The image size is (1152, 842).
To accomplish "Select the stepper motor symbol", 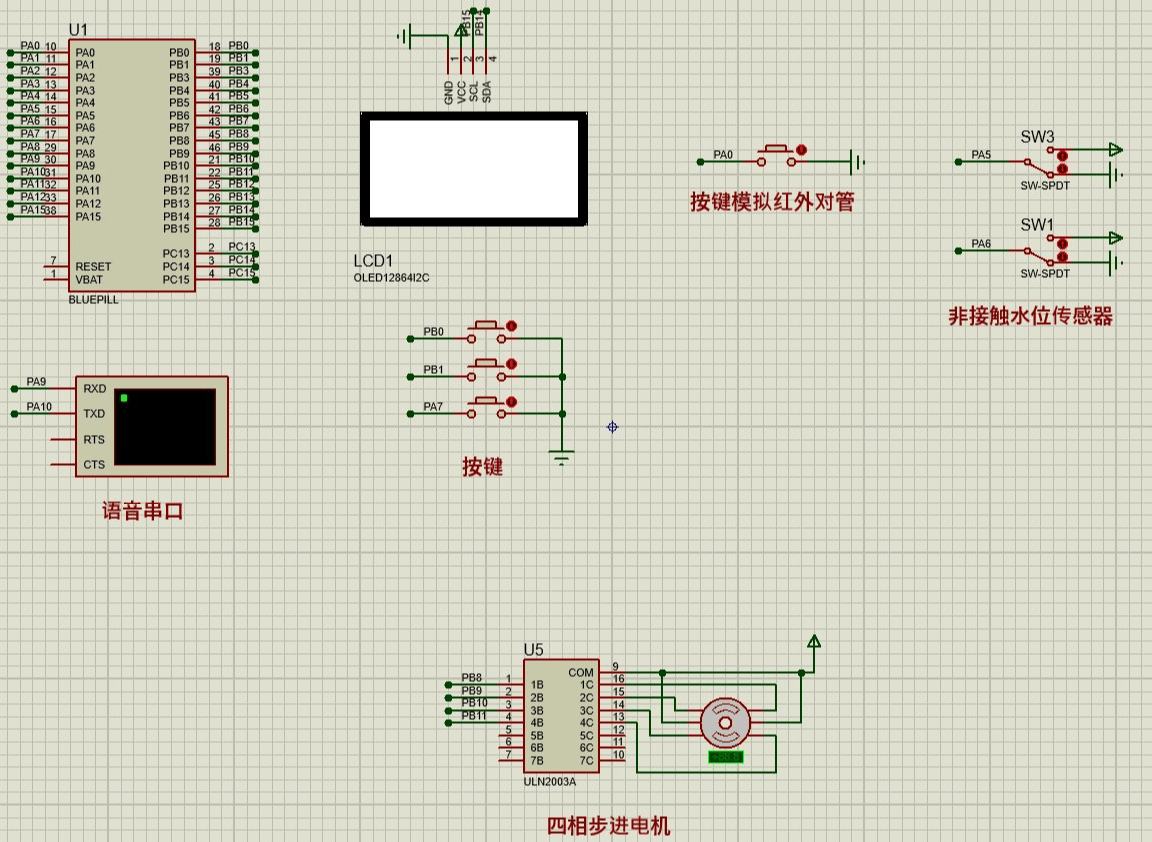I will [x=725, y=723].
